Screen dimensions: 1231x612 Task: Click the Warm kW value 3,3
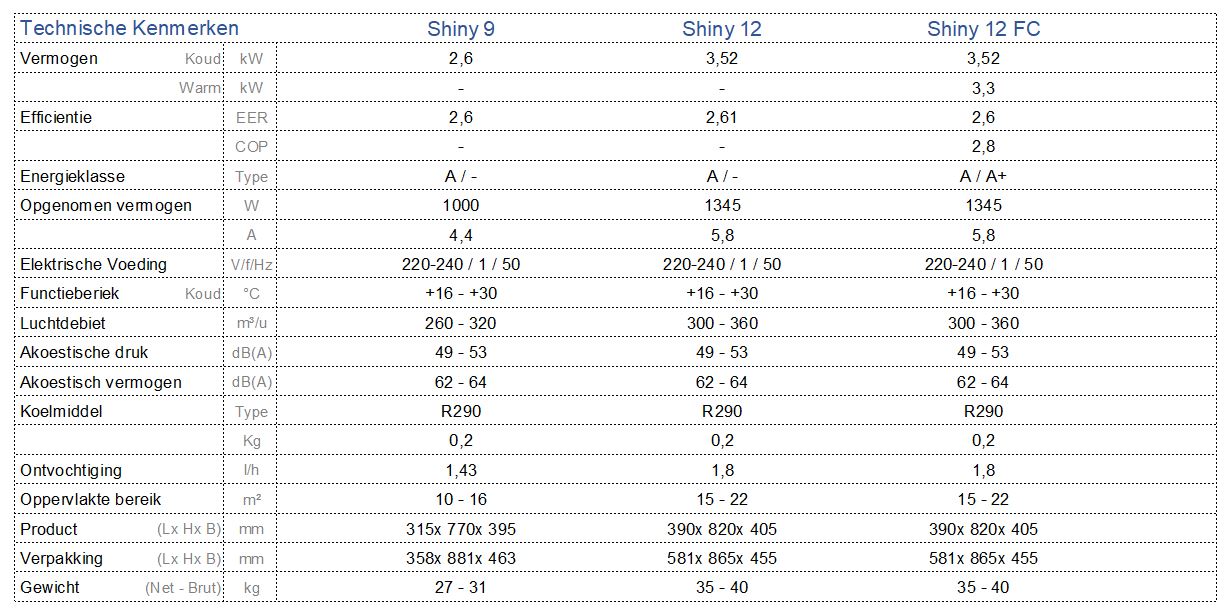pyautogui.click(x=983, y=88)
